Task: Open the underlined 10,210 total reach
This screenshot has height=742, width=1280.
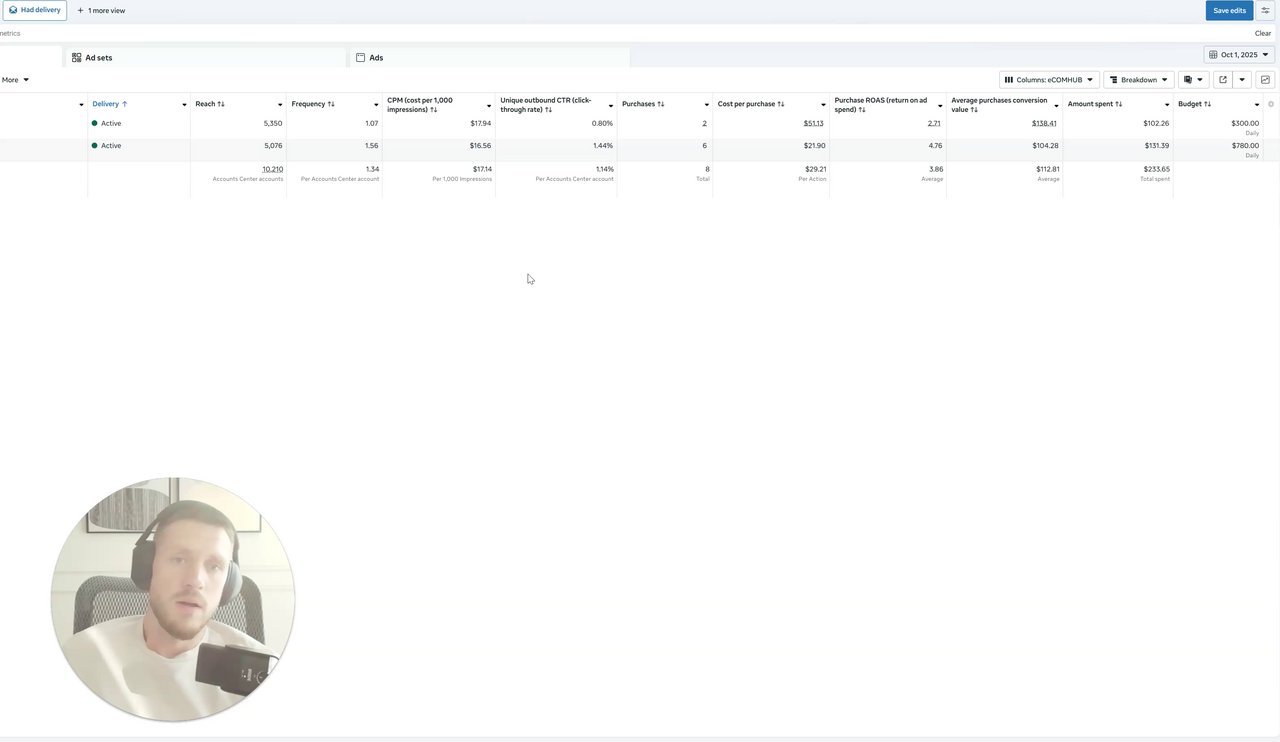Action: 272,169
